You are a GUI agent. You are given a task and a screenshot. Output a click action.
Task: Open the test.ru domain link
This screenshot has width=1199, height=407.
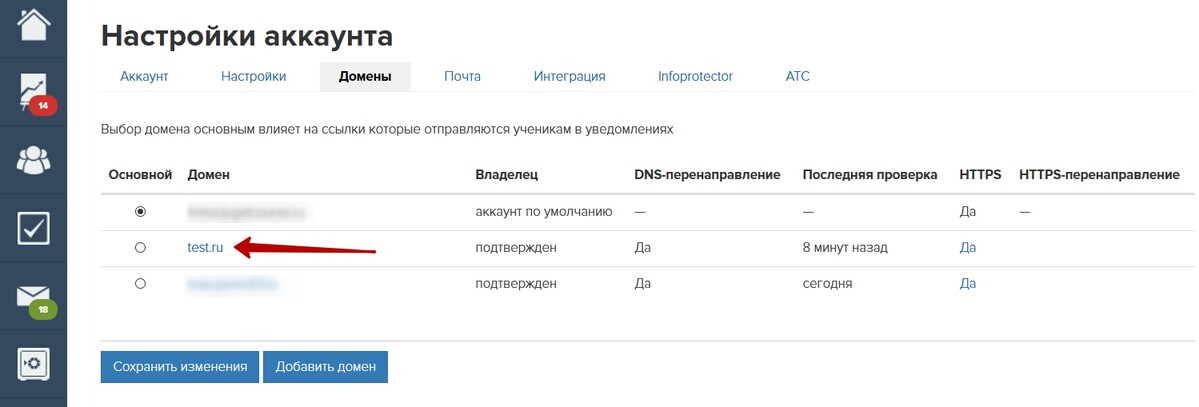[206, 248]
